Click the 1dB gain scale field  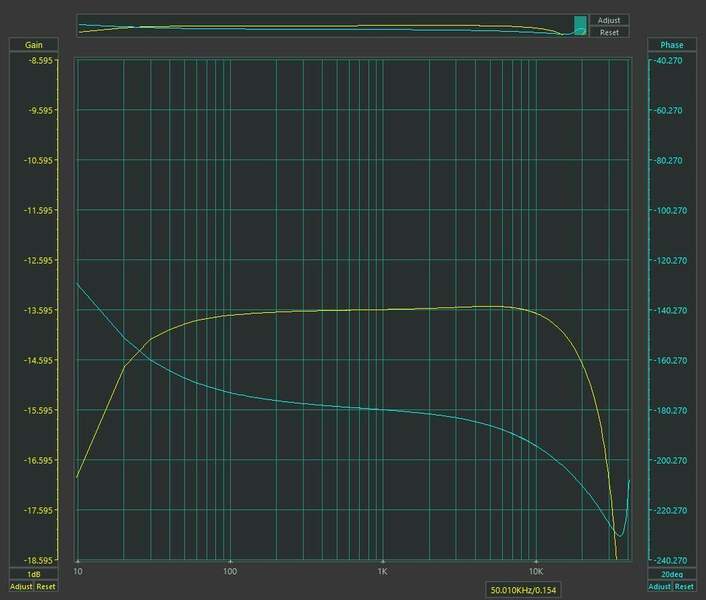(34, 575)
